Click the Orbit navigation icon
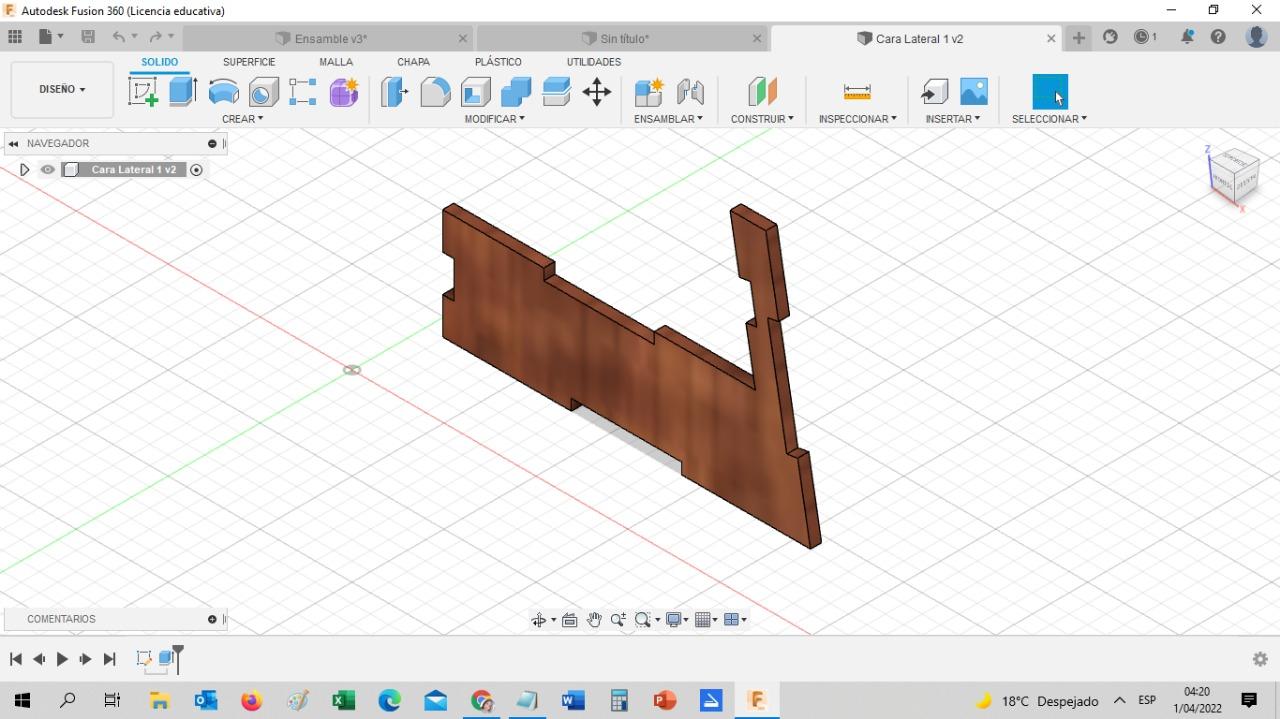This screenshot has height=719, width=1280. coord(538,620)
